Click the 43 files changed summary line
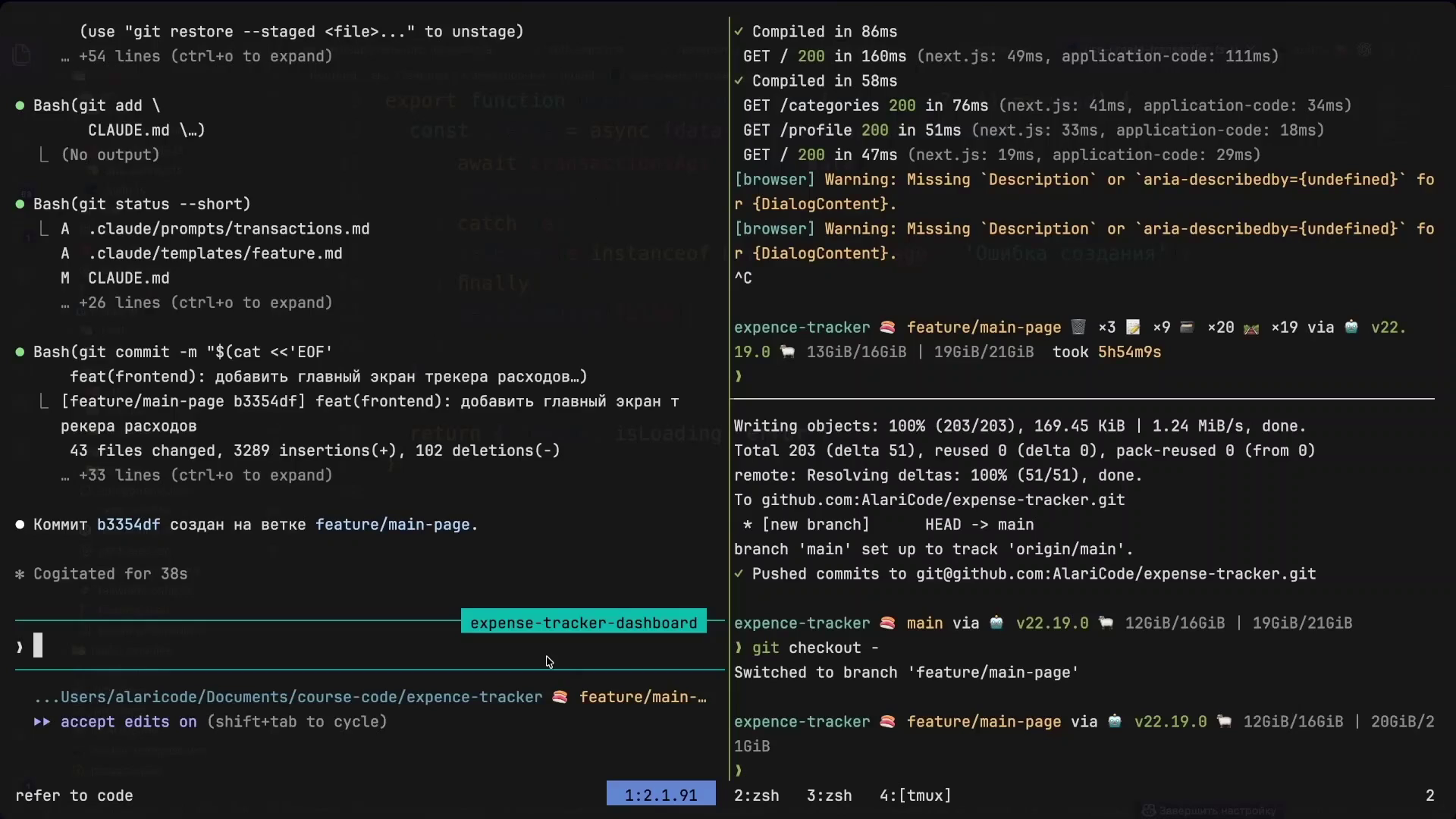The image size is (1456, 819). [x=315, y=450]
